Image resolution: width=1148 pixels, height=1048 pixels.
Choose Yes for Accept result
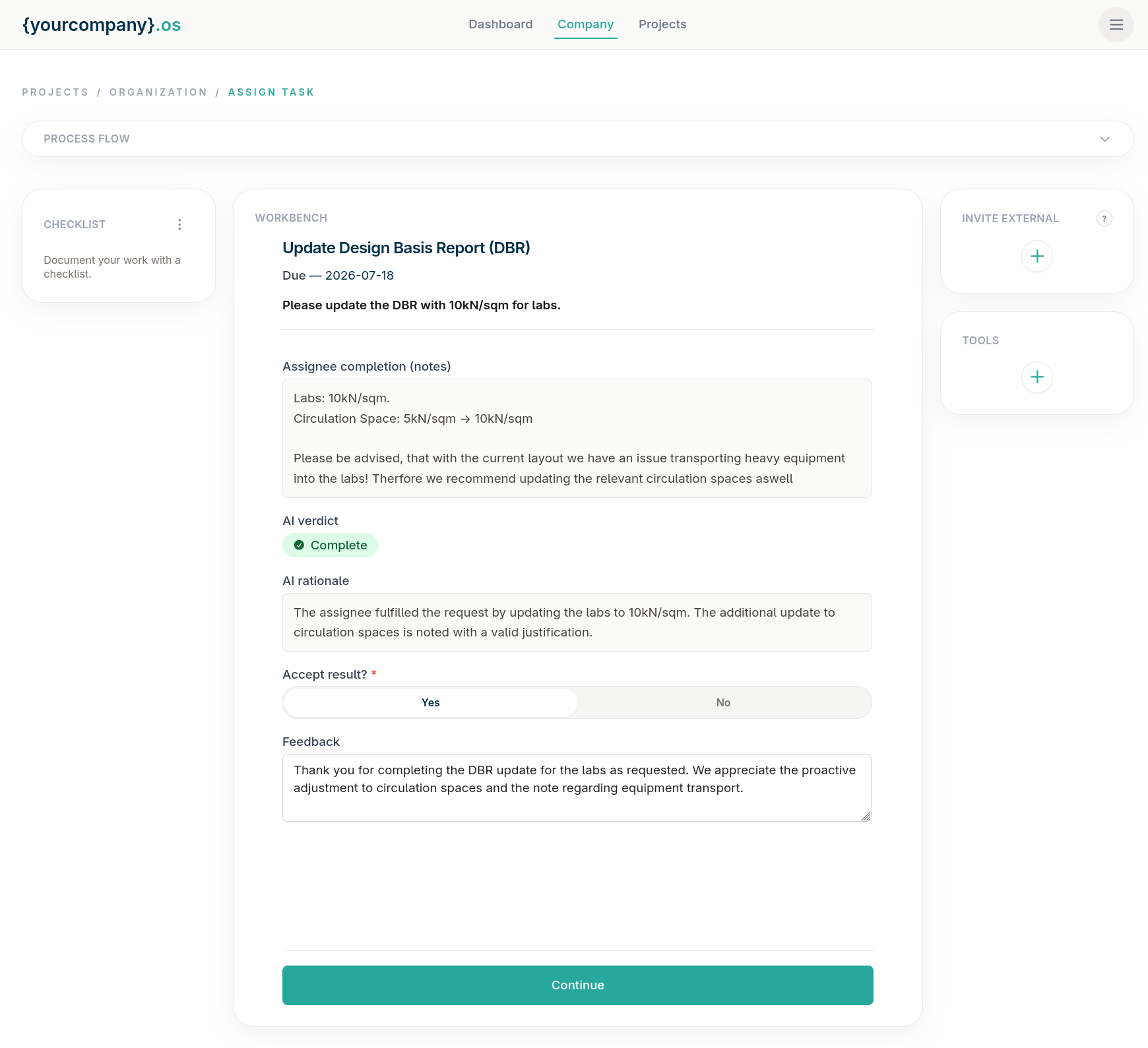[x=430, y=703]
